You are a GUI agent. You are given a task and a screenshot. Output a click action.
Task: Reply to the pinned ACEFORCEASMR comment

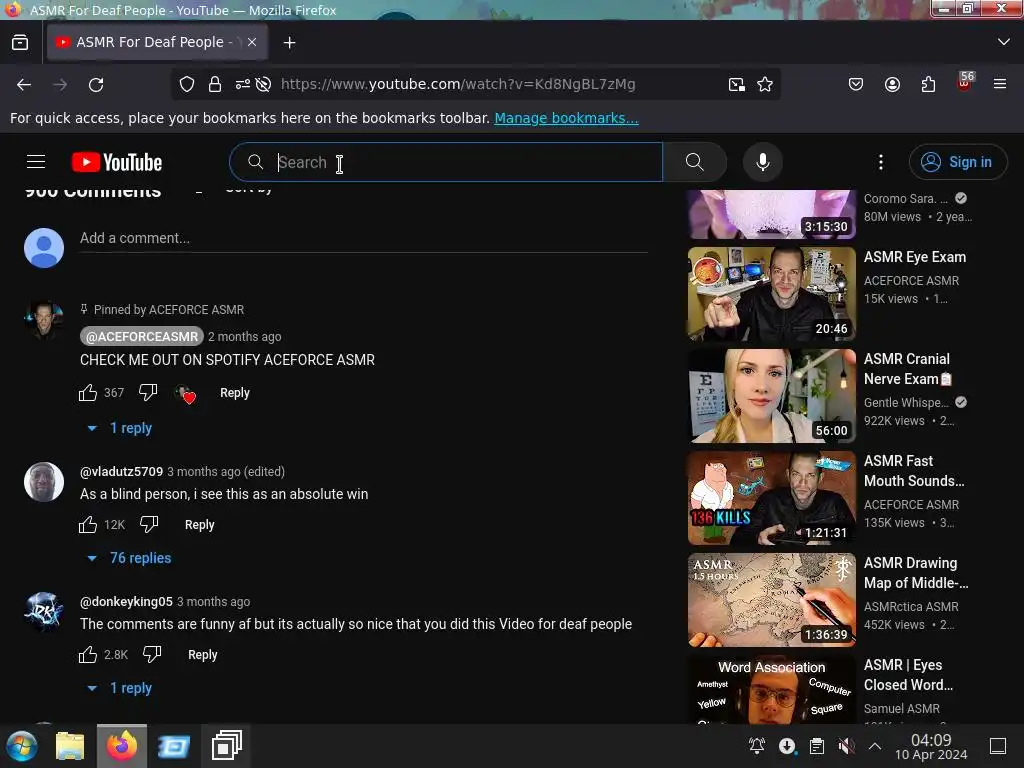[234, 392]
